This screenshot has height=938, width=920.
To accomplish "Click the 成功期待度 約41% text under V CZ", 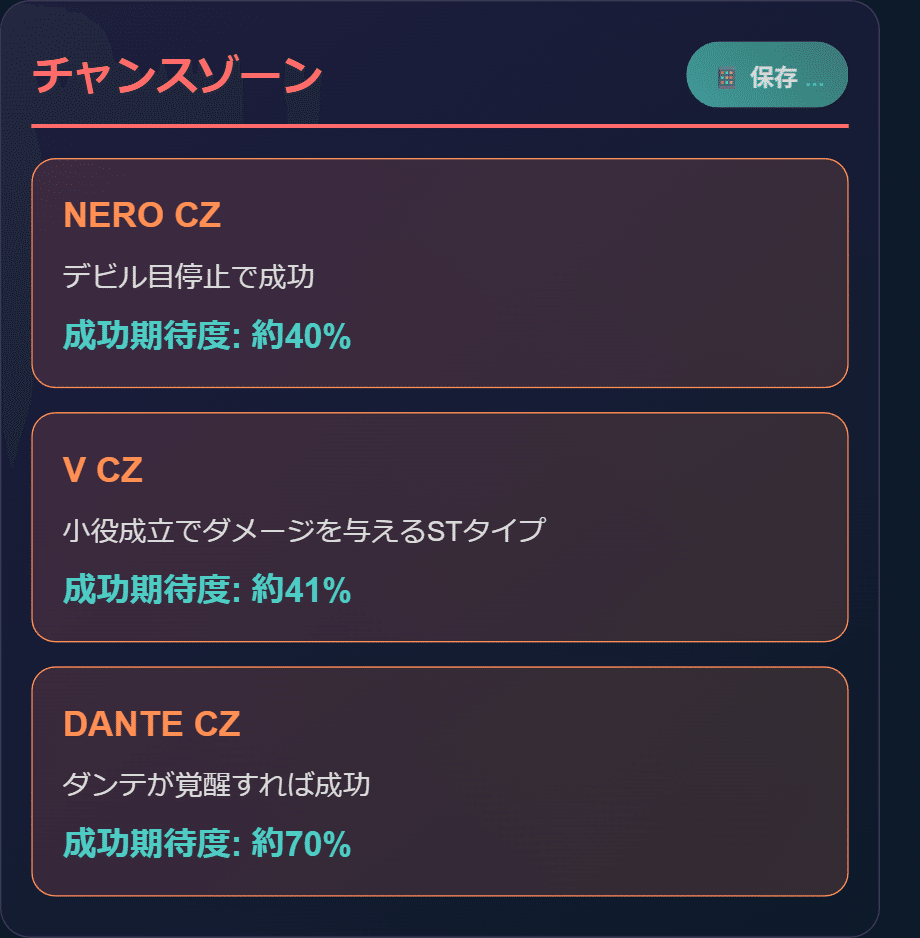I will [x=206, y=591].
